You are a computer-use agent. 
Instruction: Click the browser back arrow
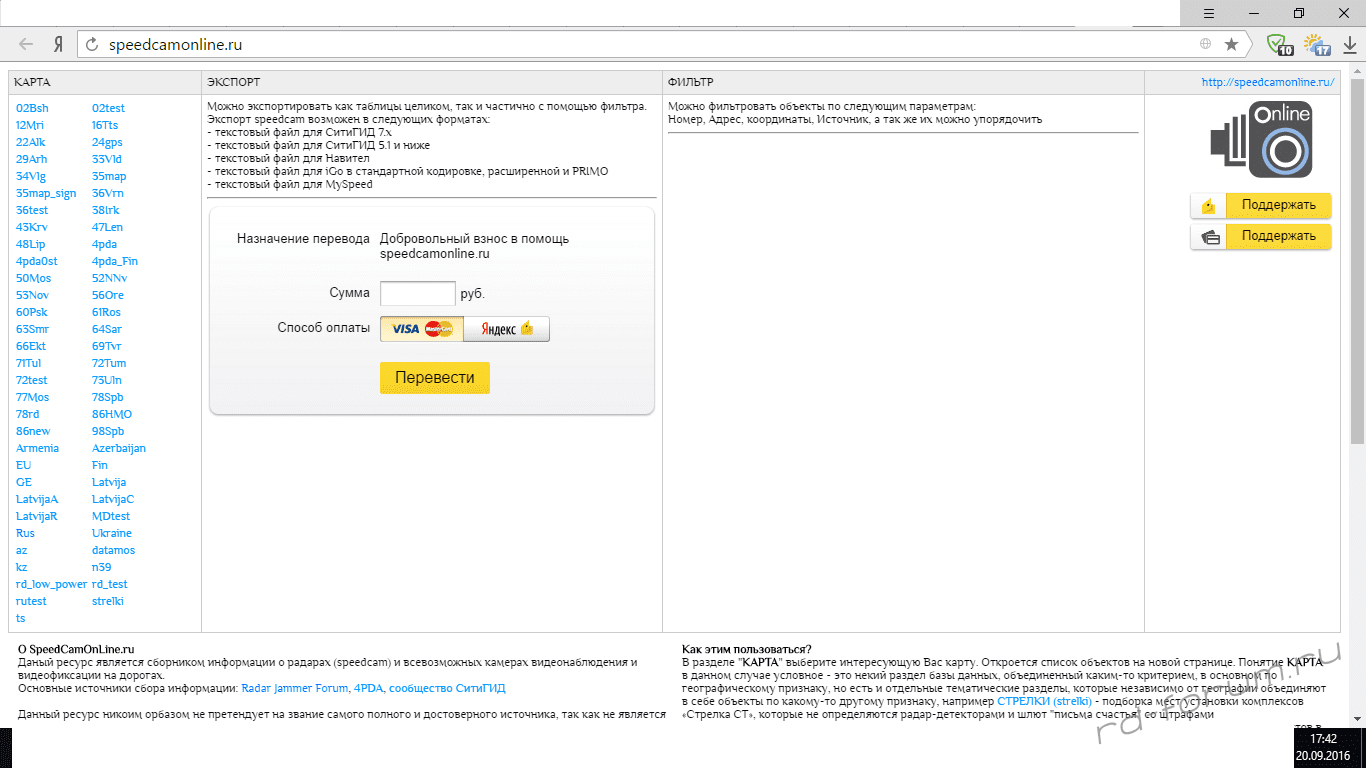click(26, 44)
